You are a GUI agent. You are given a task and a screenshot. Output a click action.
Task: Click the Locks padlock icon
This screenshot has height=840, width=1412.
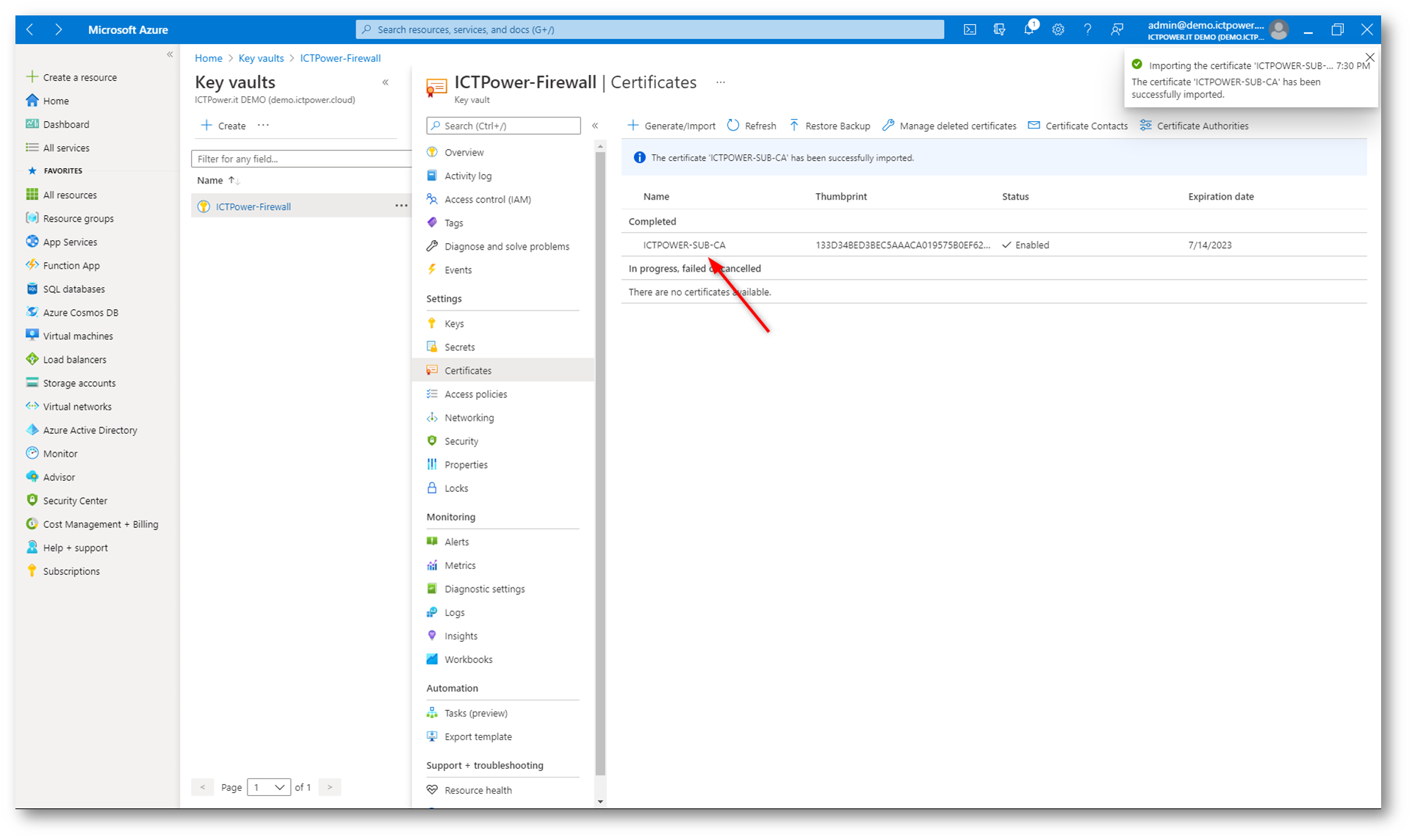[432, 488]
